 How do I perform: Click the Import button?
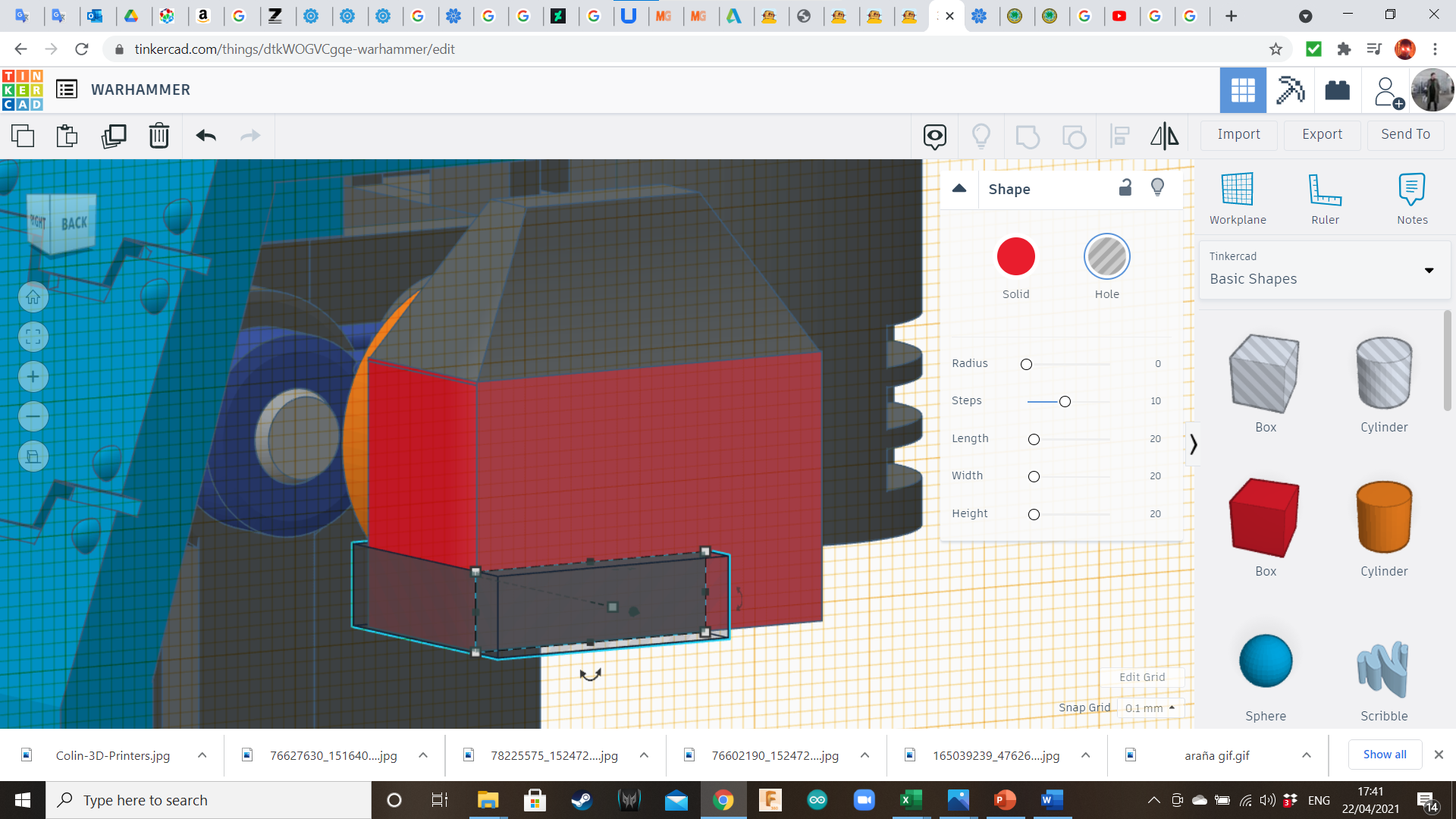[1238, 134]
